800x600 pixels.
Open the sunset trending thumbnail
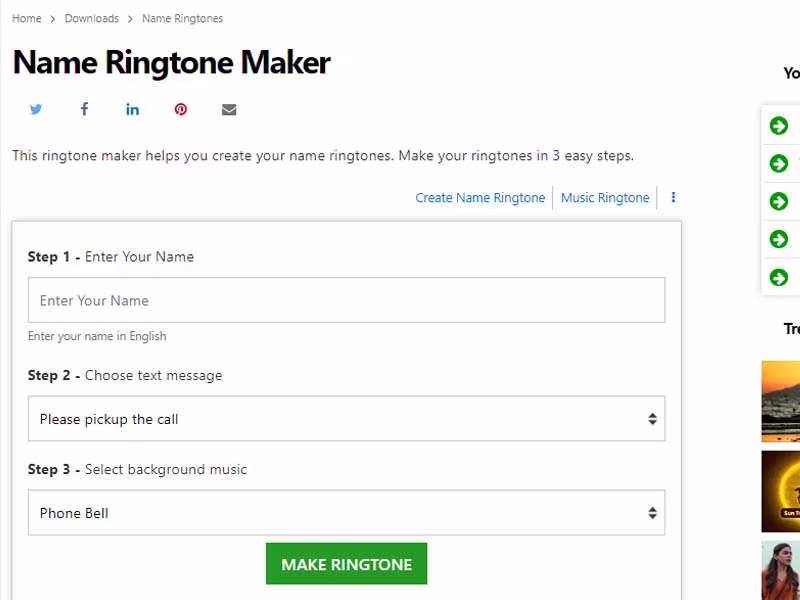coord(781,401)
